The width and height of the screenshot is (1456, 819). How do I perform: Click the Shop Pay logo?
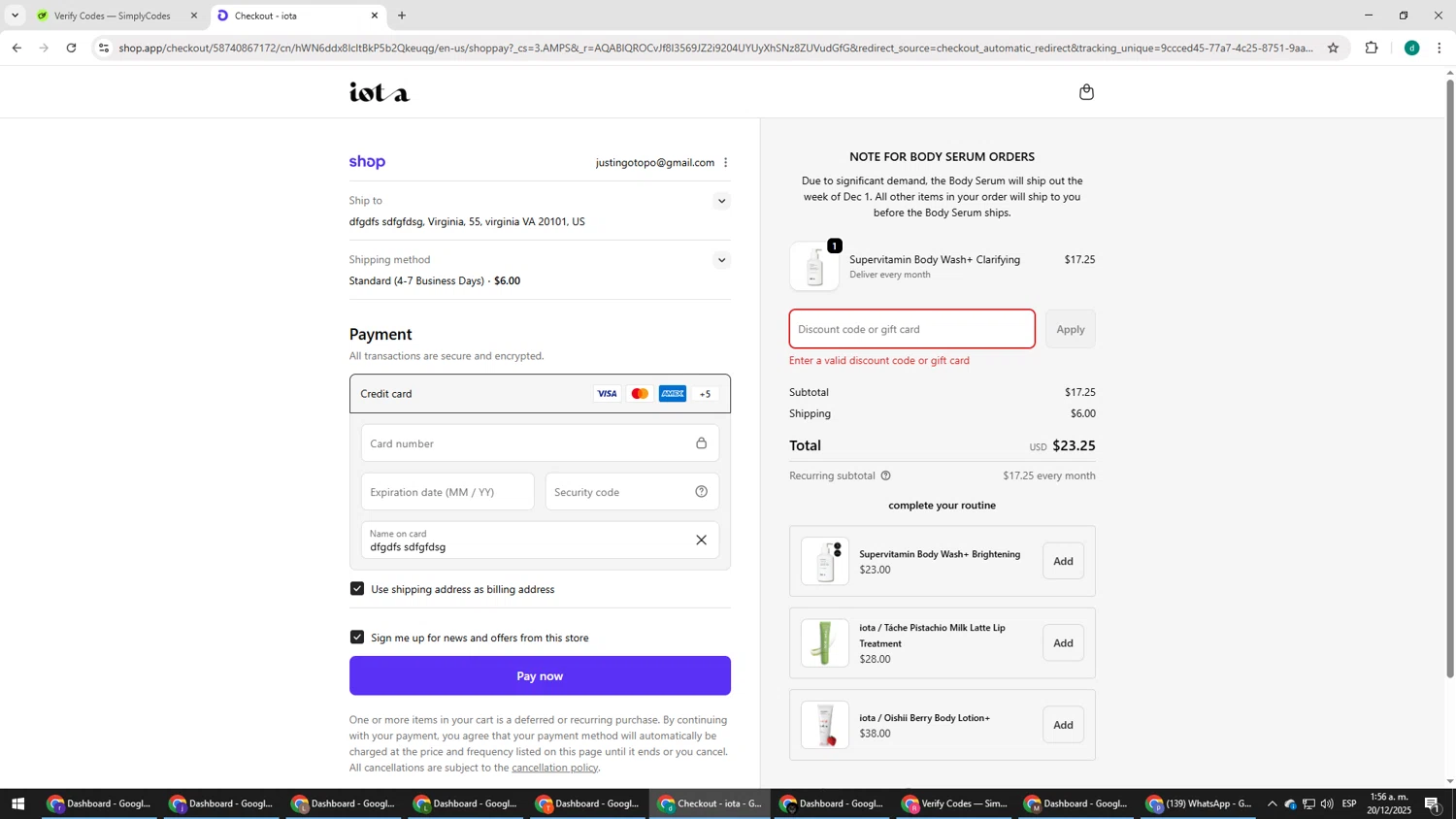tap(367, 162)
